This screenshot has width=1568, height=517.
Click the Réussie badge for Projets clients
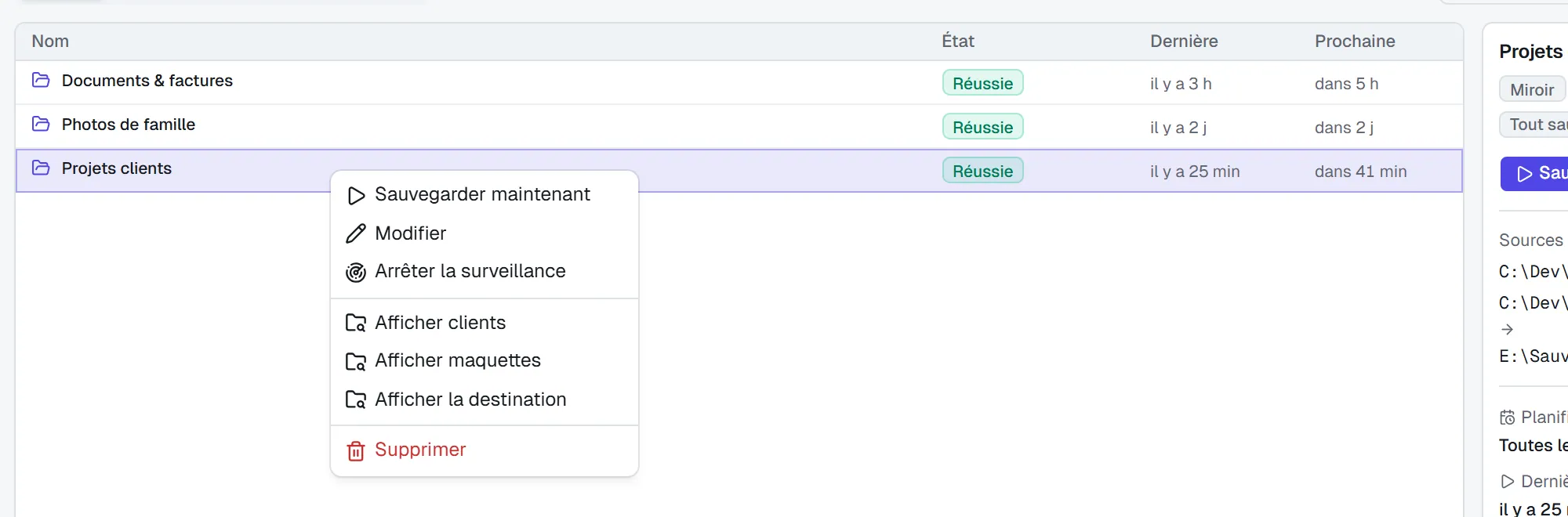point(982,171)
